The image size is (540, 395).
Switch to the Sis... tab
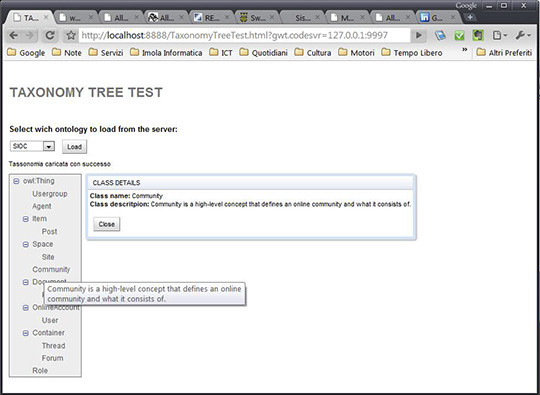pos(301,18)
